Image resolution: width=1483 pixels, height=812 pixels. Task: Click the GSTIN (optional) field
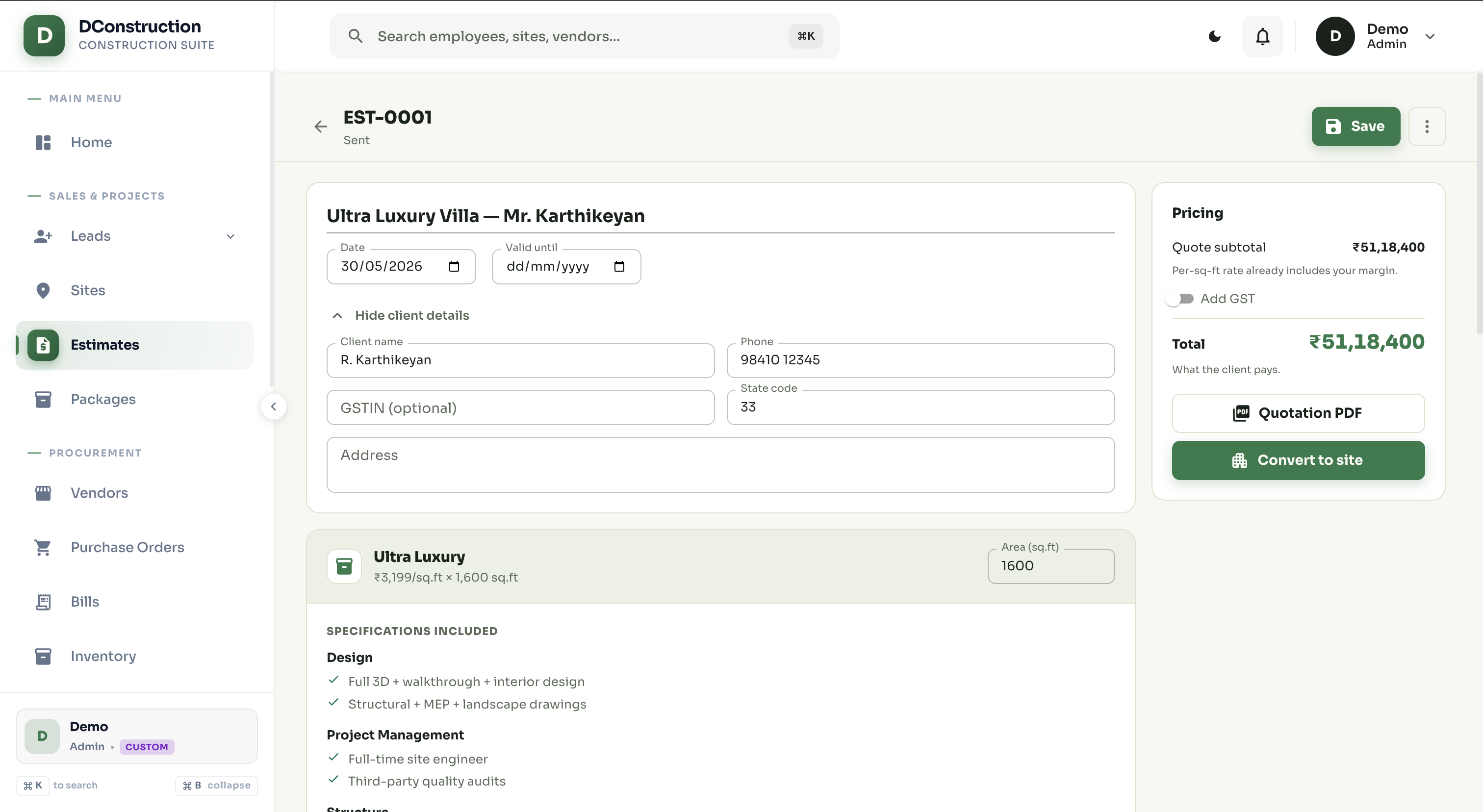tap(520, 408)
